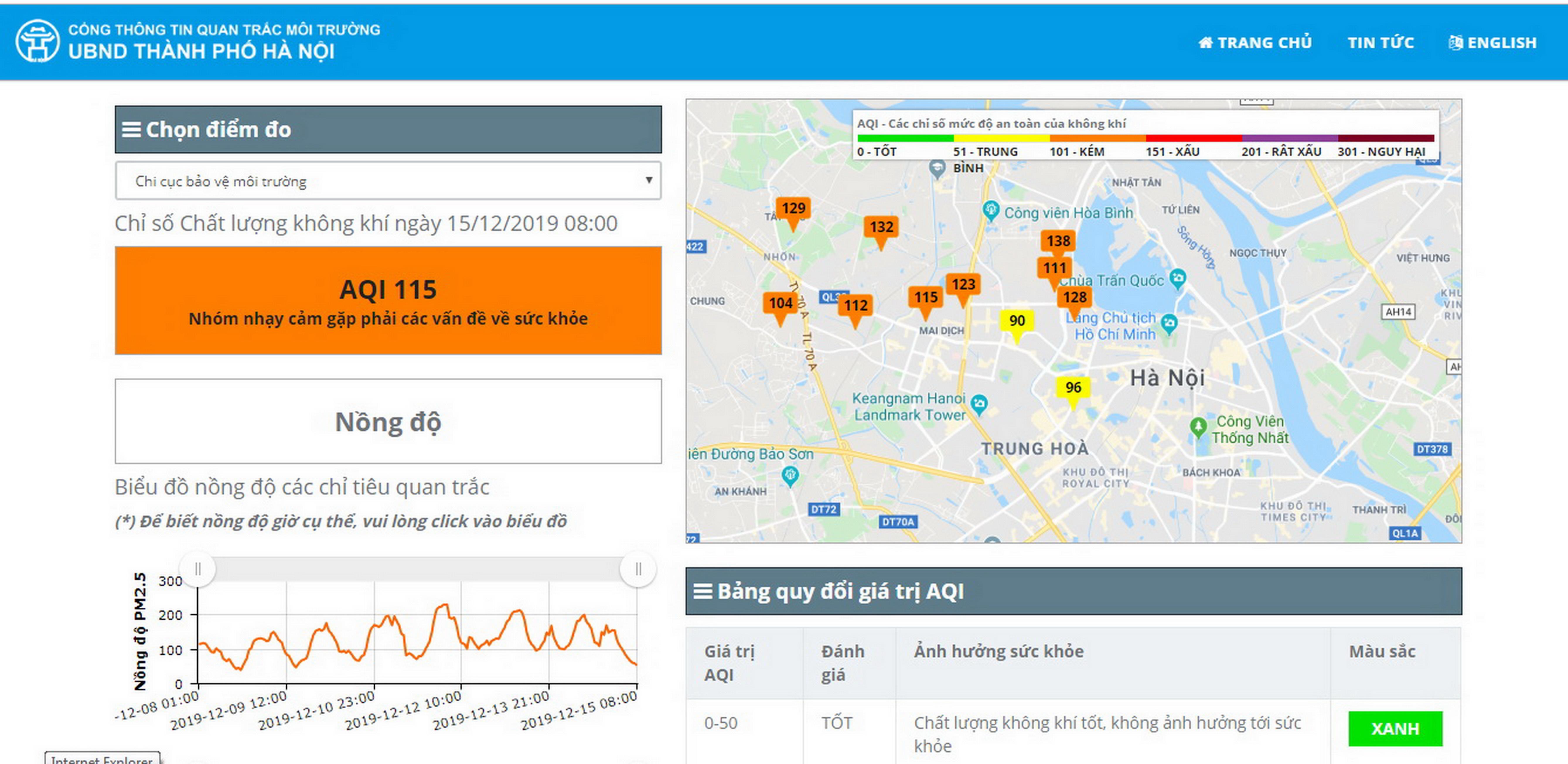Click left handle of chart range slider
The height and width of the screenshot is (764, 1568).
[198, 569]
